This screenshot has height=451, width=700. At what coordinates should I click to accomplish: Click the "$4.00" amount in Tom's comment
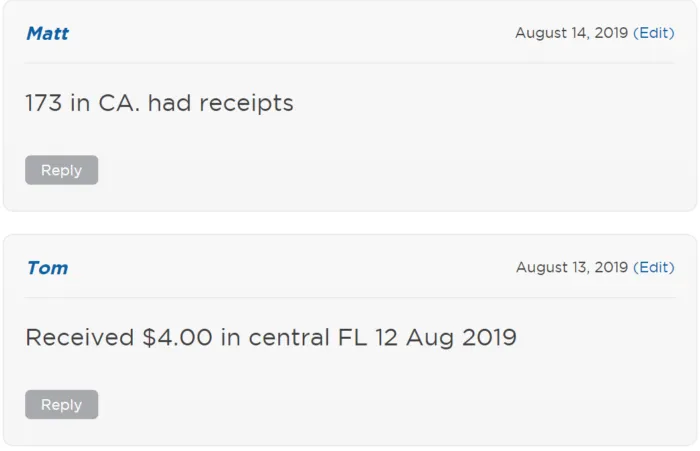pyautogui.click(x=177, y=338)
